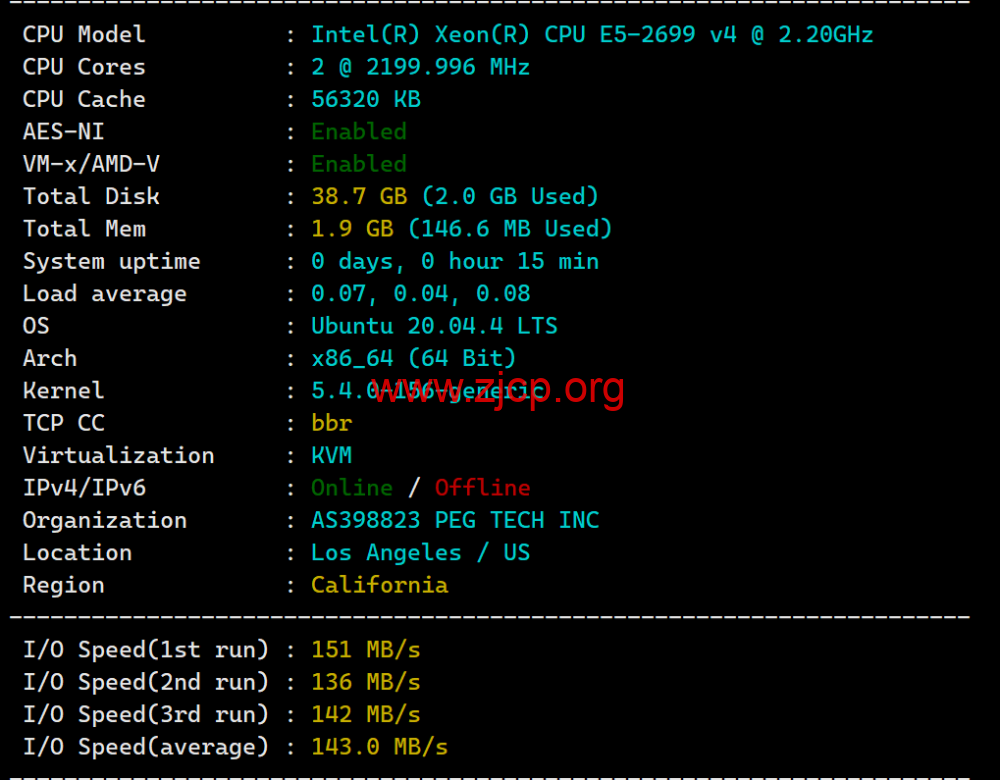The height and width of the screenshot is (780, 1000).
Task: Select the 'I/O Speed(1st run)' label
Action: click(145, 650)
